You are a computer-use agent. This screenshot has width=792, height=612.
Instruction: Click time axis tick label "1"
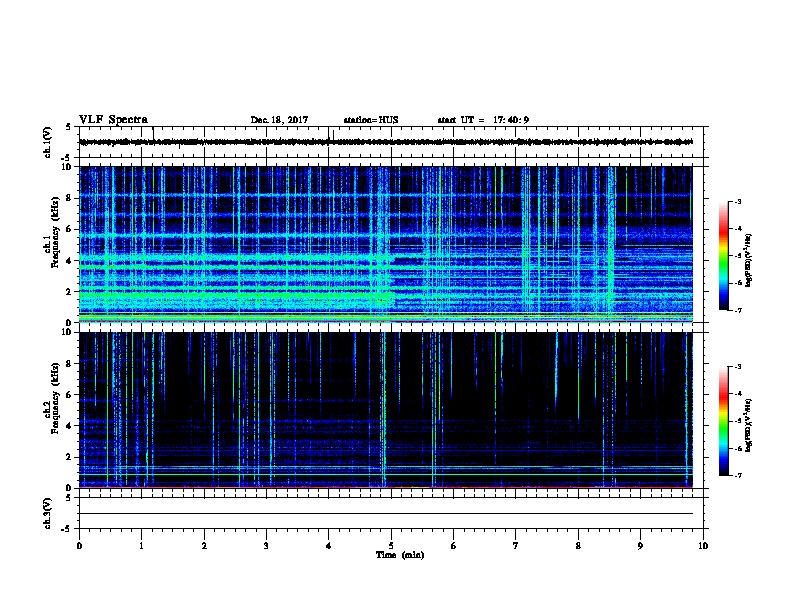coord(141,546)
